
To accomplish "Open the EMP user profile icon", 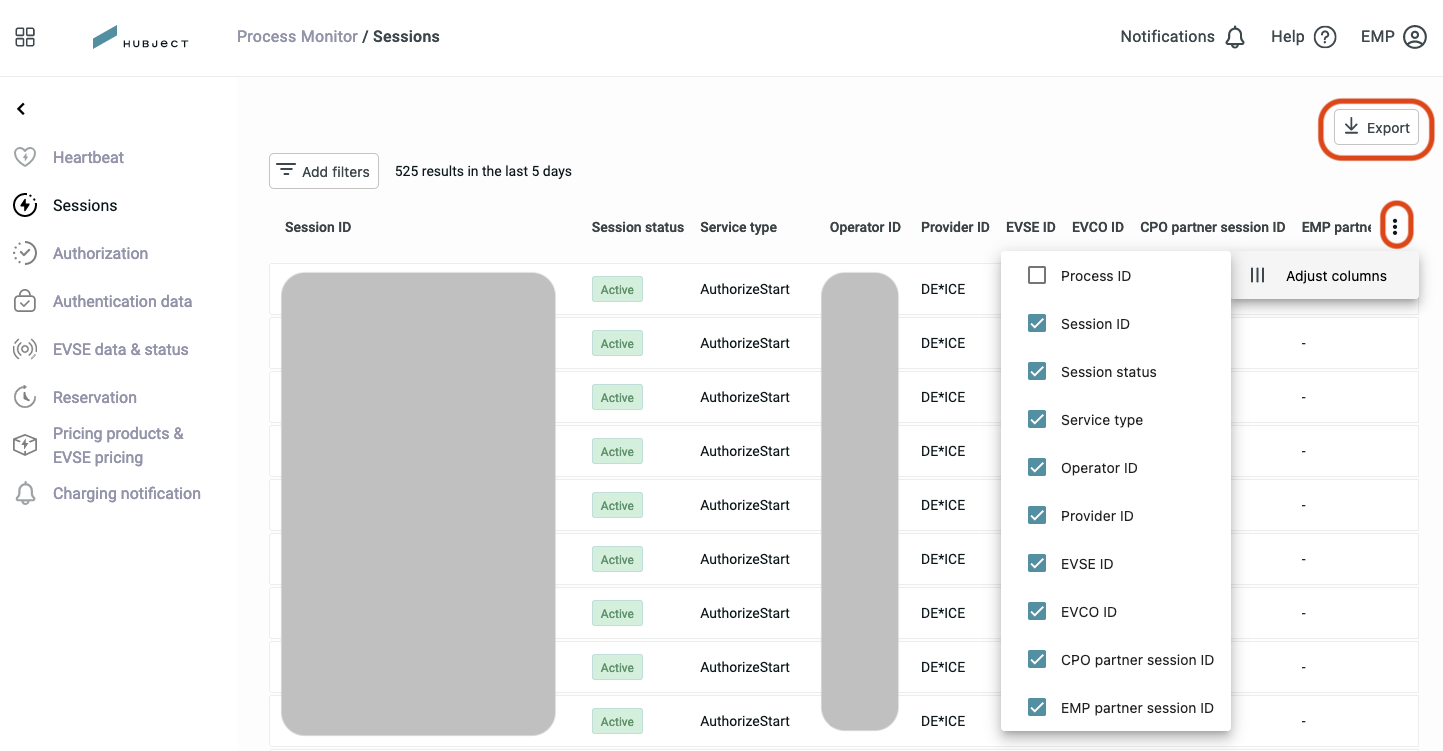I will coord(1415,37).
